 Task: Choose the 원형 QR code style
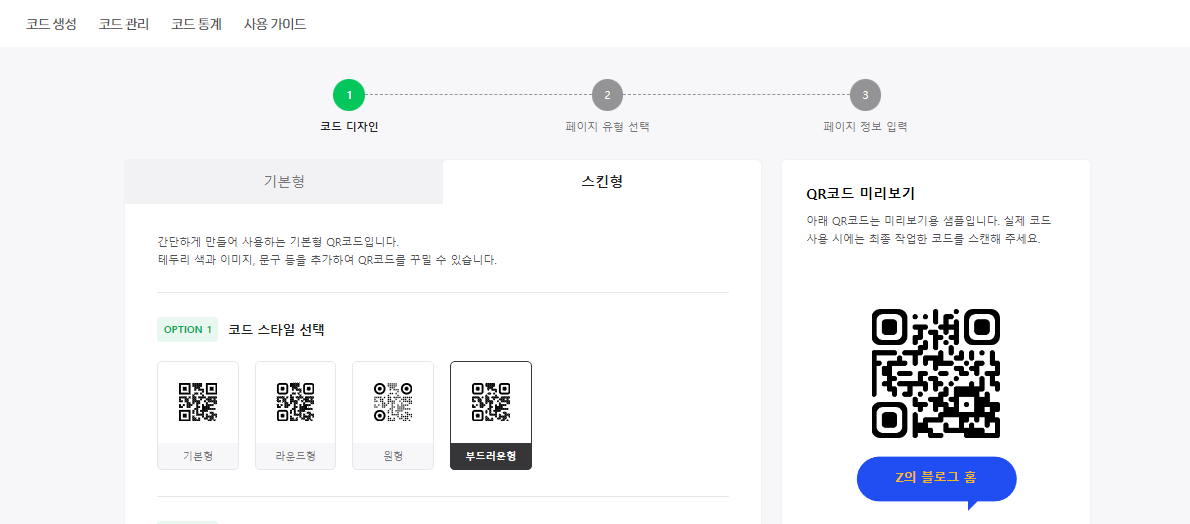(393, 415)
